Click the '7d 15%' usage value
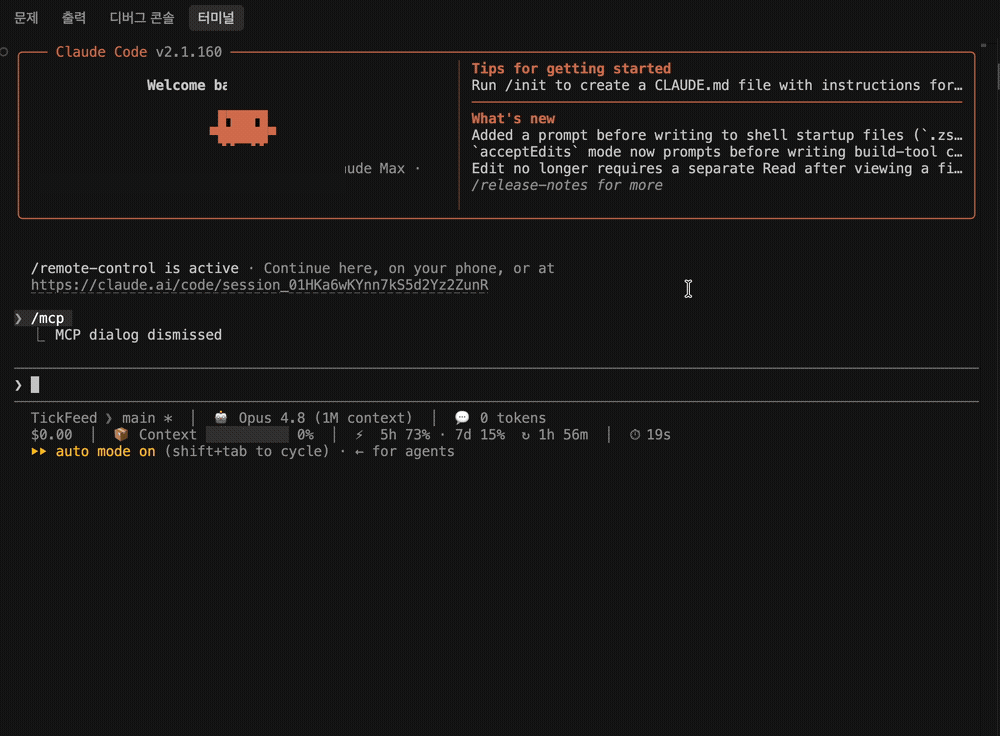 [x=480, y=434]
